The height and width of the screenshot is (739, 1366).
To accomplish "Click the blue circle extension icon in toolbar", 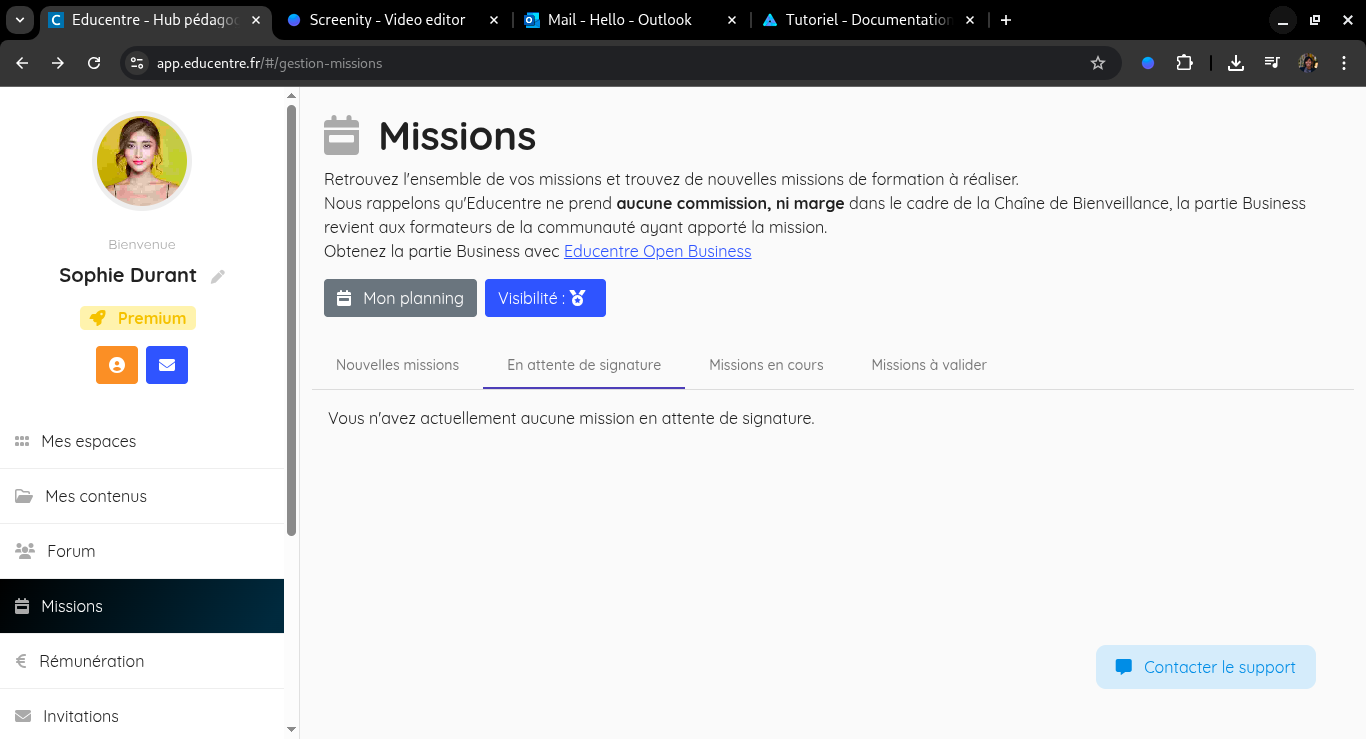I will (x=1148, y=63).
